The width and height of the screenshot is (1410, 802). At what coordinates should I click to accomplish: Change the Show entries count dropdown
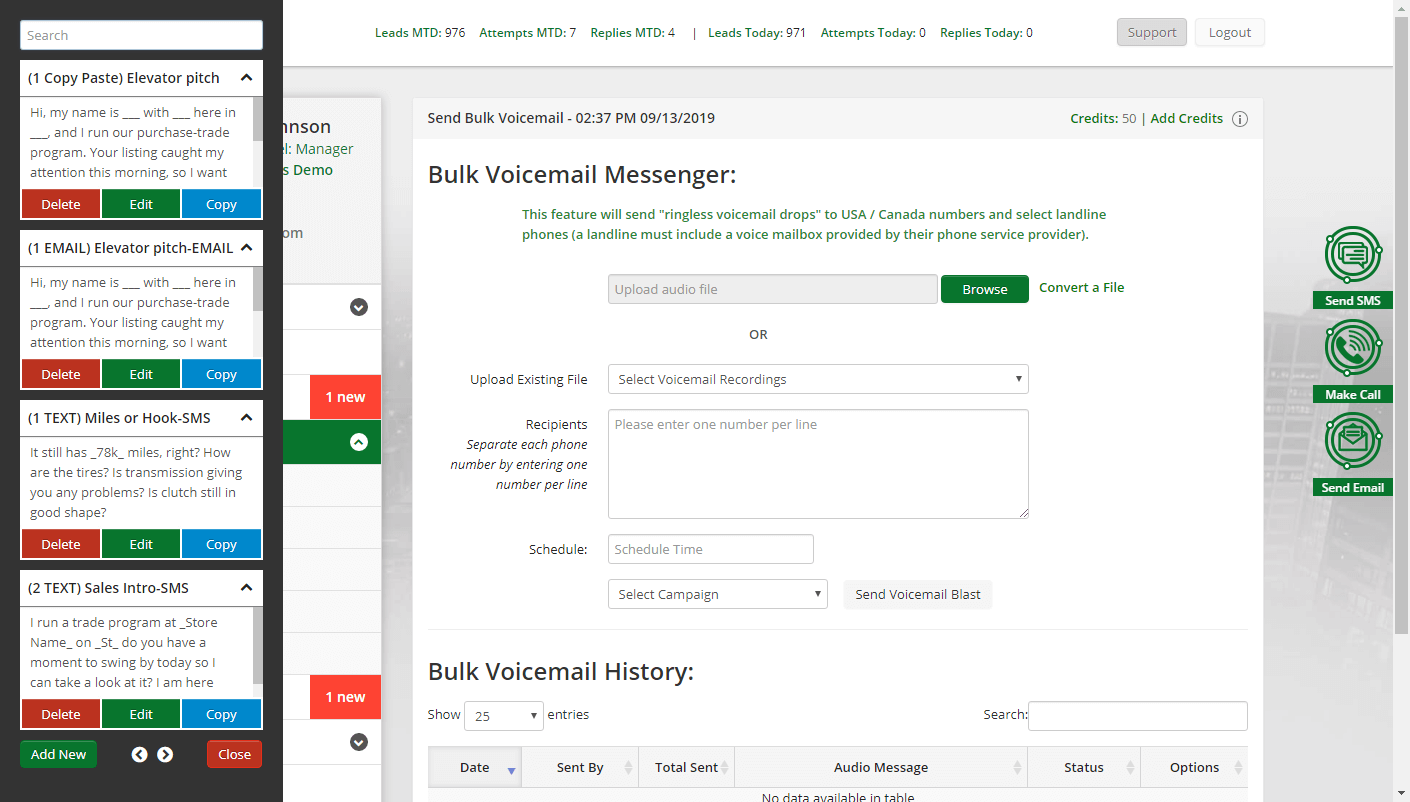pos(504,716)
